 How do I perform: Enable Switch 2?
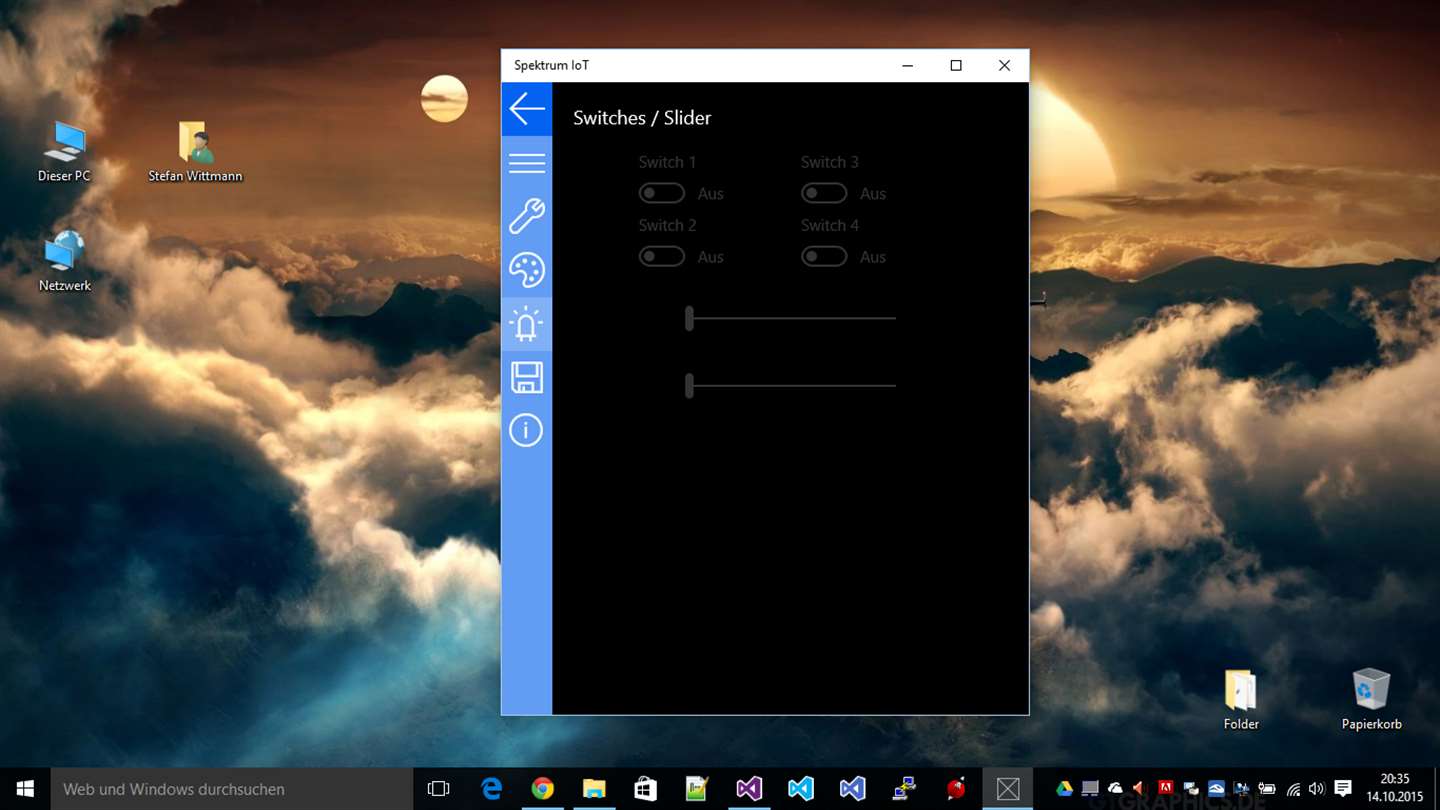click(662, 257)
